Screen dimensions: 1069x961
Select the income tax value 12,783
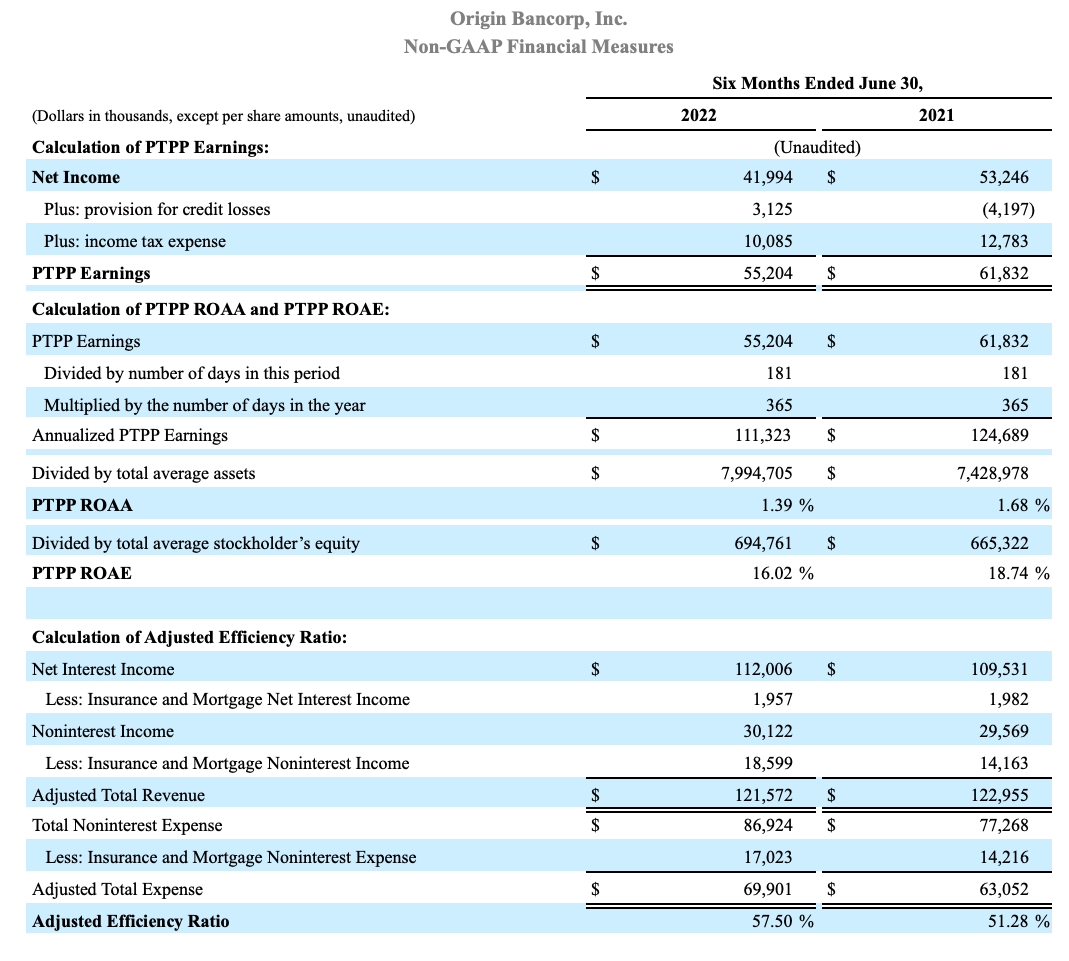pos(1004,241)
